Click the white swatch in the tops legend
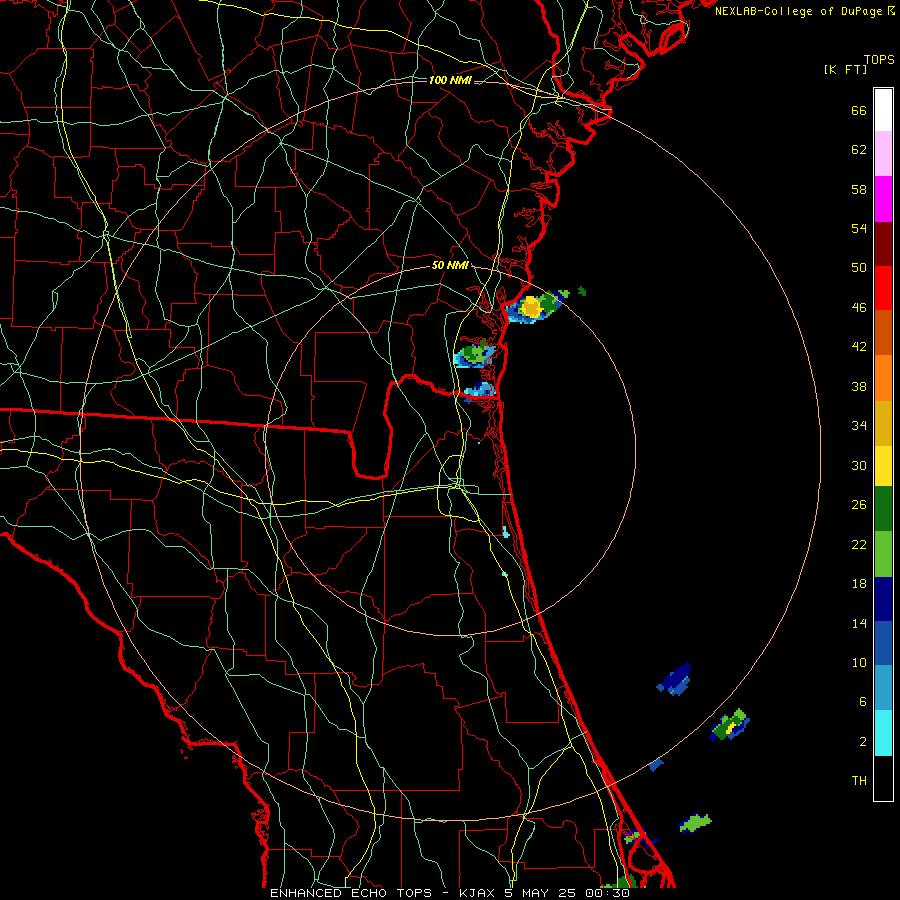Viewport: 900px width, 900px height. click(883, 110)
